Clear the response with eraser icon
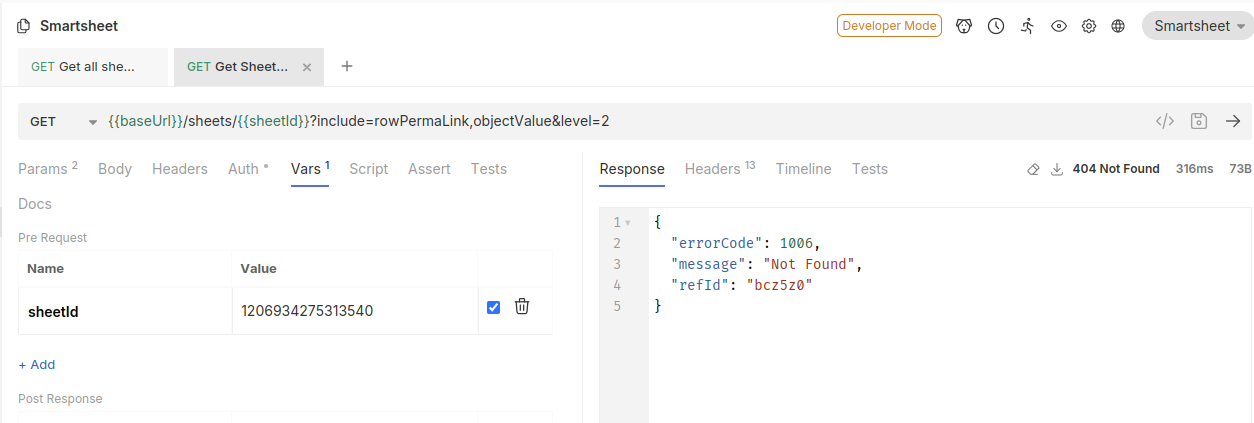 pyautogui.click(x=1034, y=170)
